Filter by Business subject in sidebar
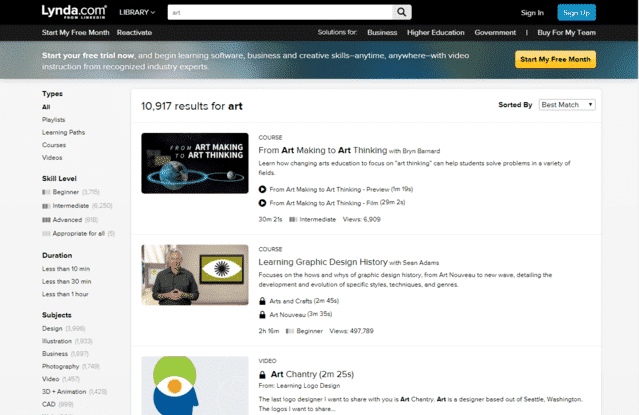 tap(55, 353)
